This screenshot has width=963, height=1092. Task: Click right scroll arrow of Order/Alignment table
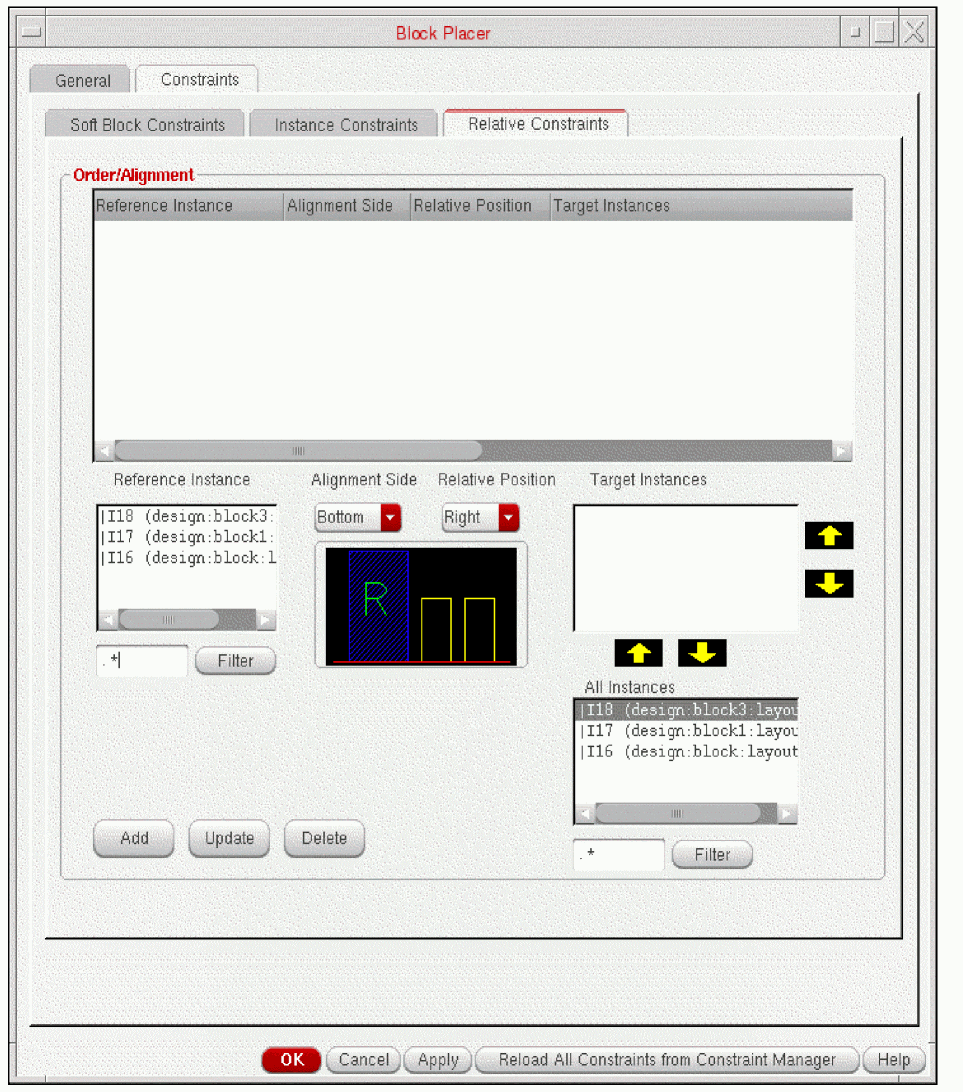click(x=841, y=451)
